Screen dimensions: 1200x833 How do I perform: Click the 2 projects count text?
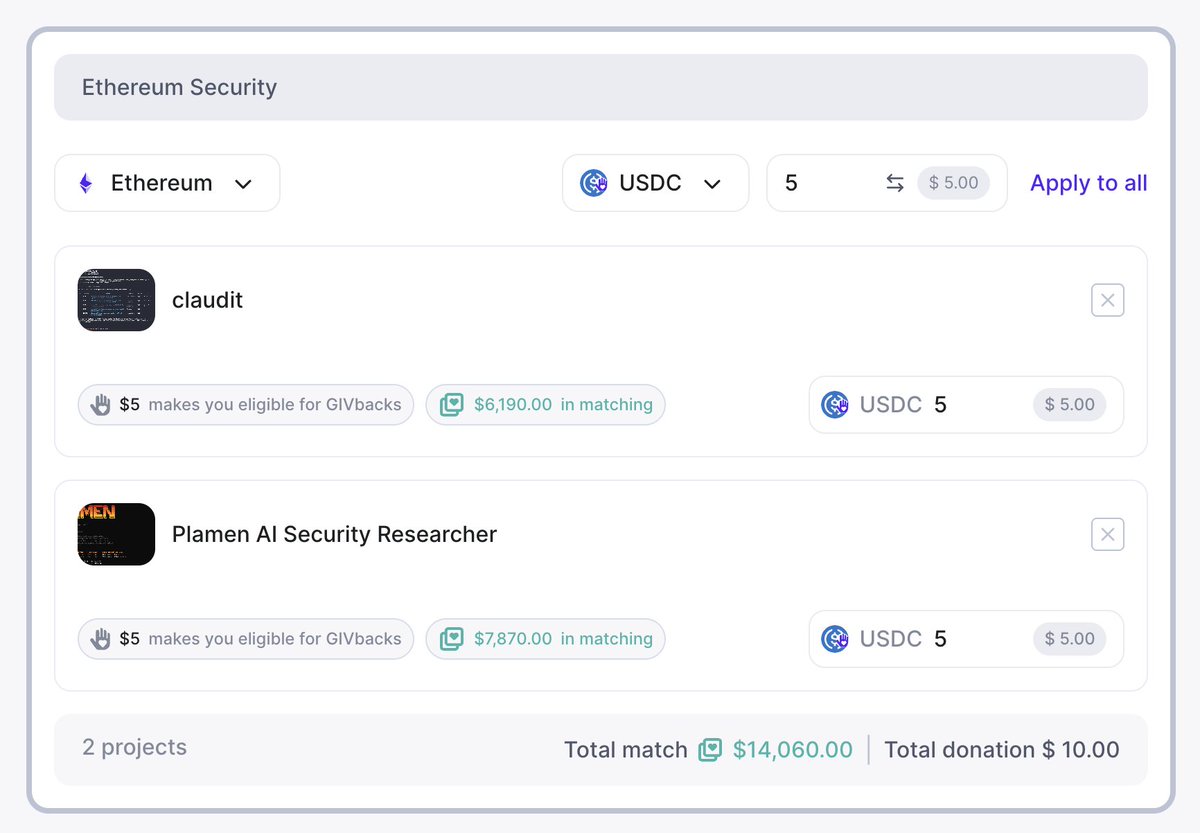click(135, 747)
